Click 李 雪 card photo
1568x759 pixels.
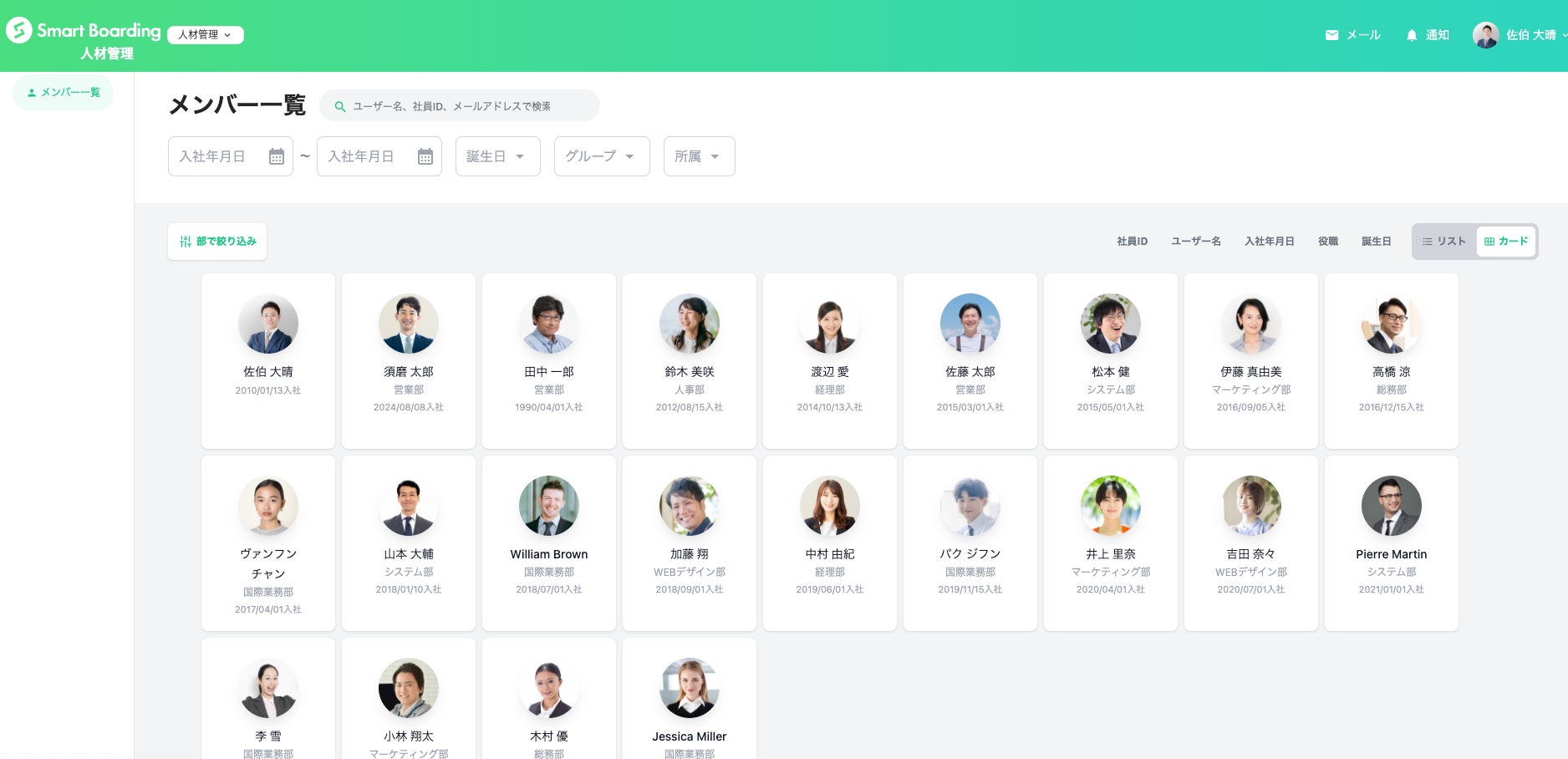(x=268, y=688)
